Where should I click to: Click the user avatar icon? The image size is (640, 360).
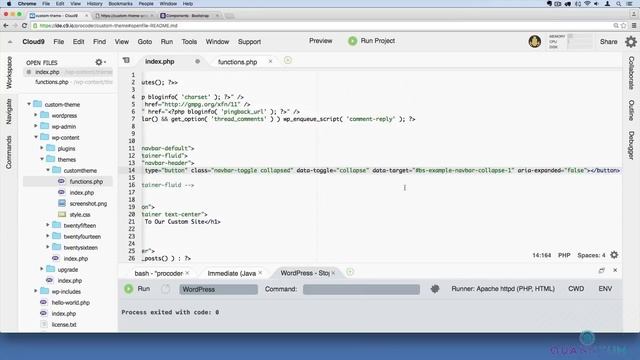pos(535,41)
